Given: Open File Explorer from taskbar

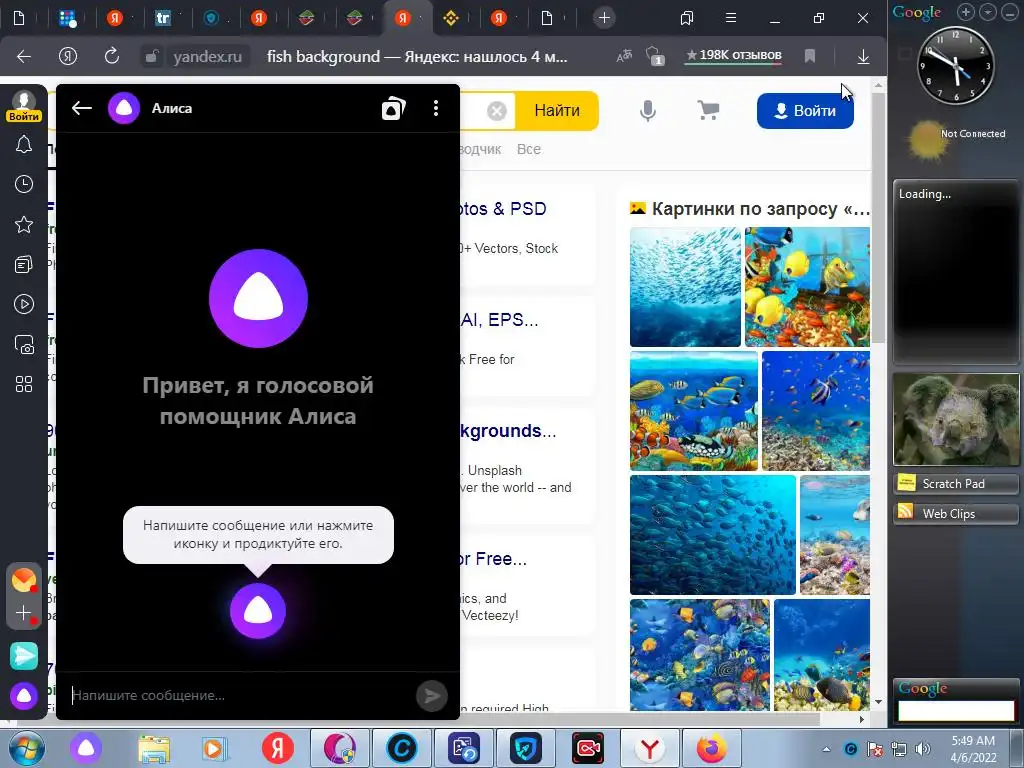Looking at the screenshot, I should (x=154, y=748).
